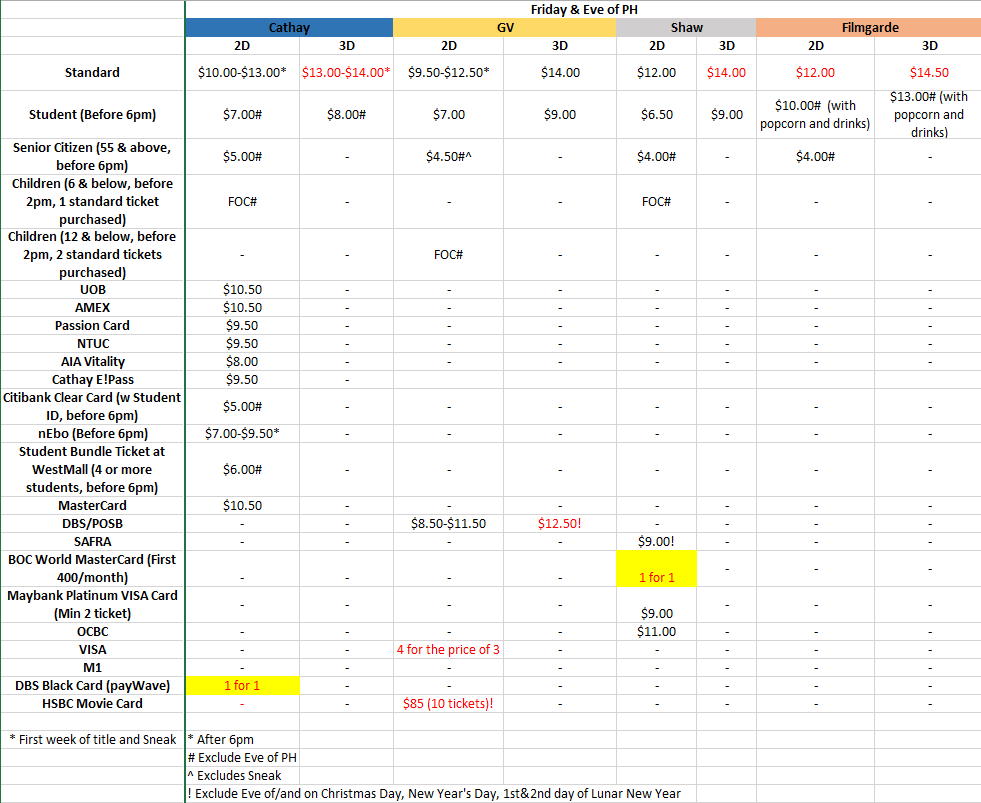Screen dimensions: 981x803
Task: Click the red "$13.00-$14.00*" price cell
Action: click(x=346, y=73)
